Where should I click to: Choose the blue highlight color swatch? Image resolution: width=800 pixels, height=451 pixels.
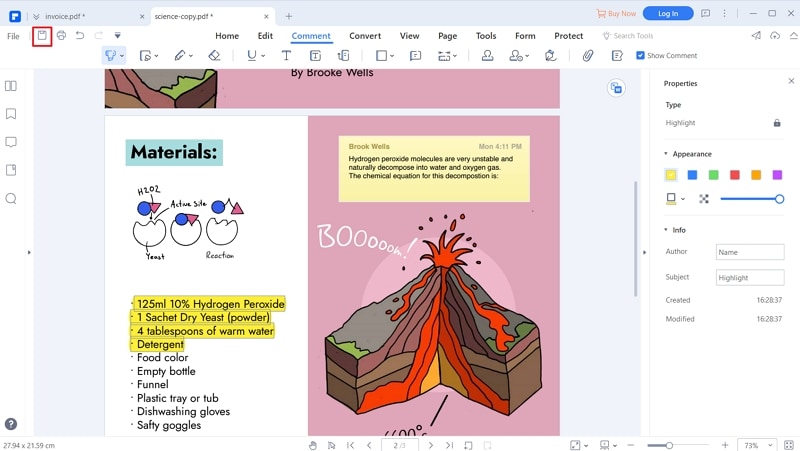point(692,175)
